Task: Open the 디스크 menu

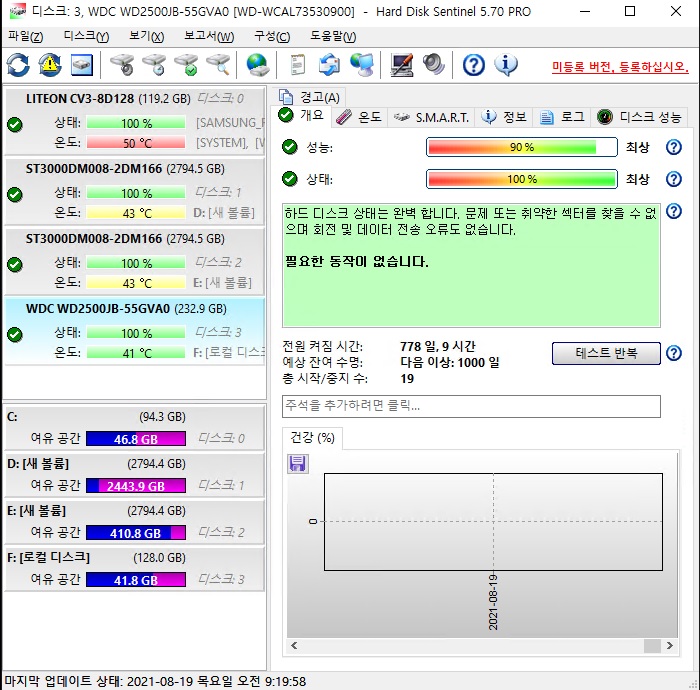Action: (86, 36)
